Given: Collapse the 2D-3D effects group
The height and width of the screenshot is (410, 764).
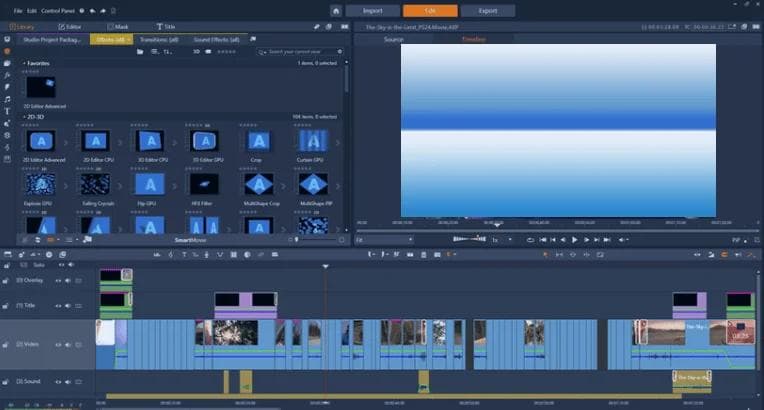Looking at the screenshot, I should coord(24,117).
